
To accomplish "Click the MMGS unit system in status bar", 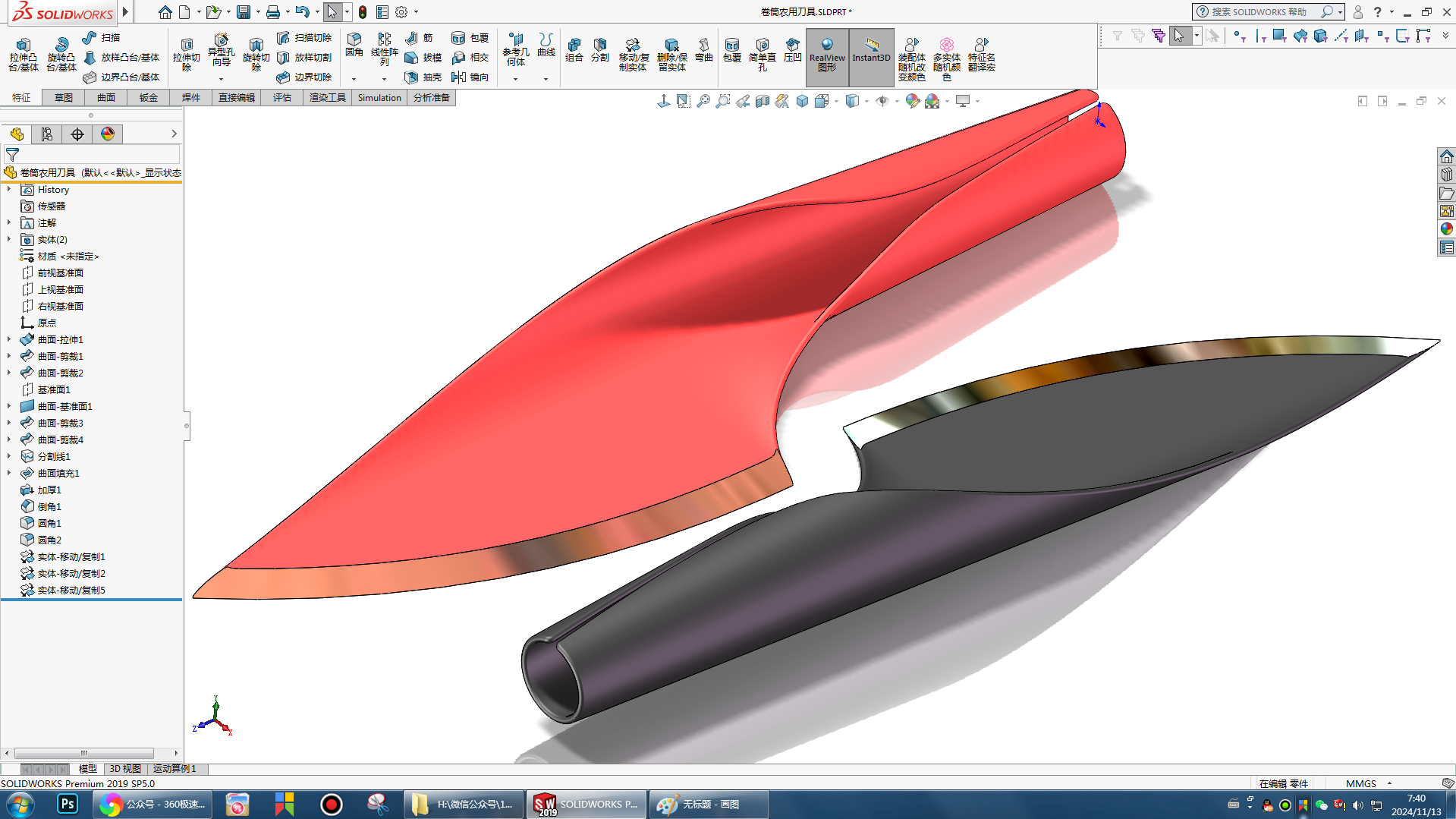I will pyautogui.click(x=1361, y=783).
